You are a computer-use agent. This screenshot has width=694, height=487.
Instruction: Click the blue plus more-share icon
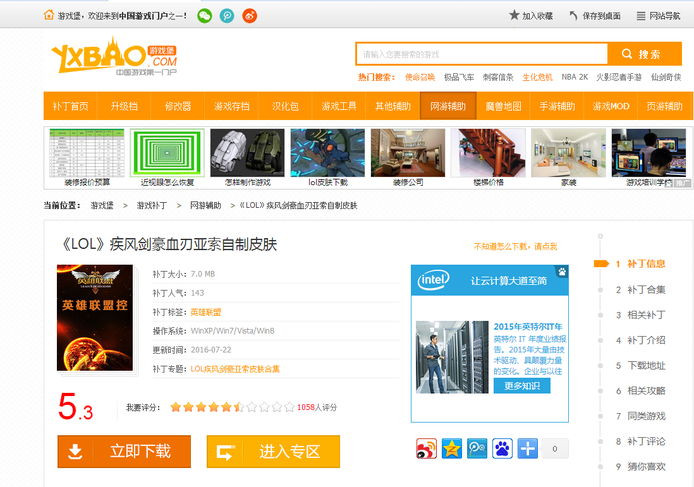pos(528,448)
